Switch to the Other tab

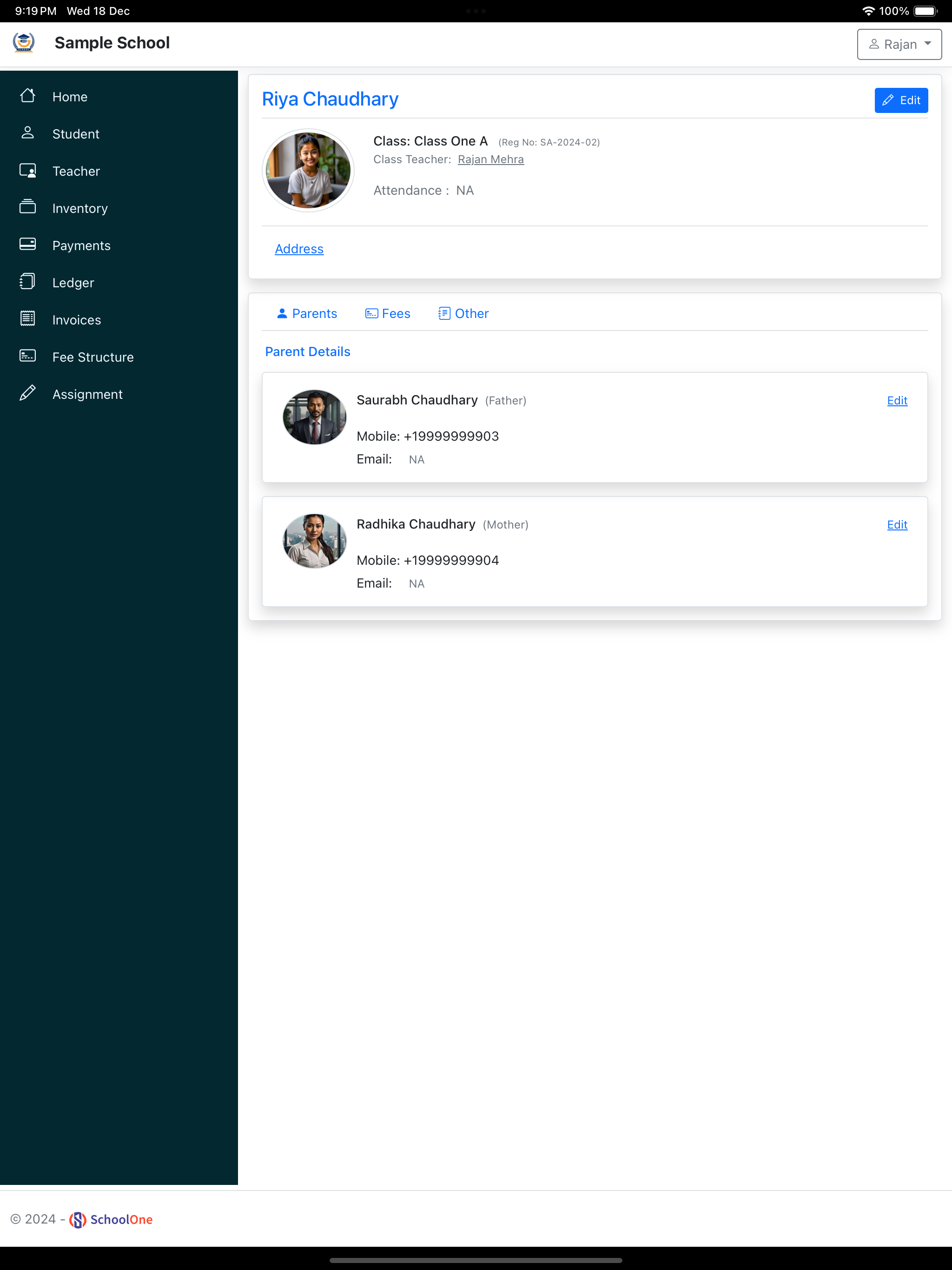point(463,313)
